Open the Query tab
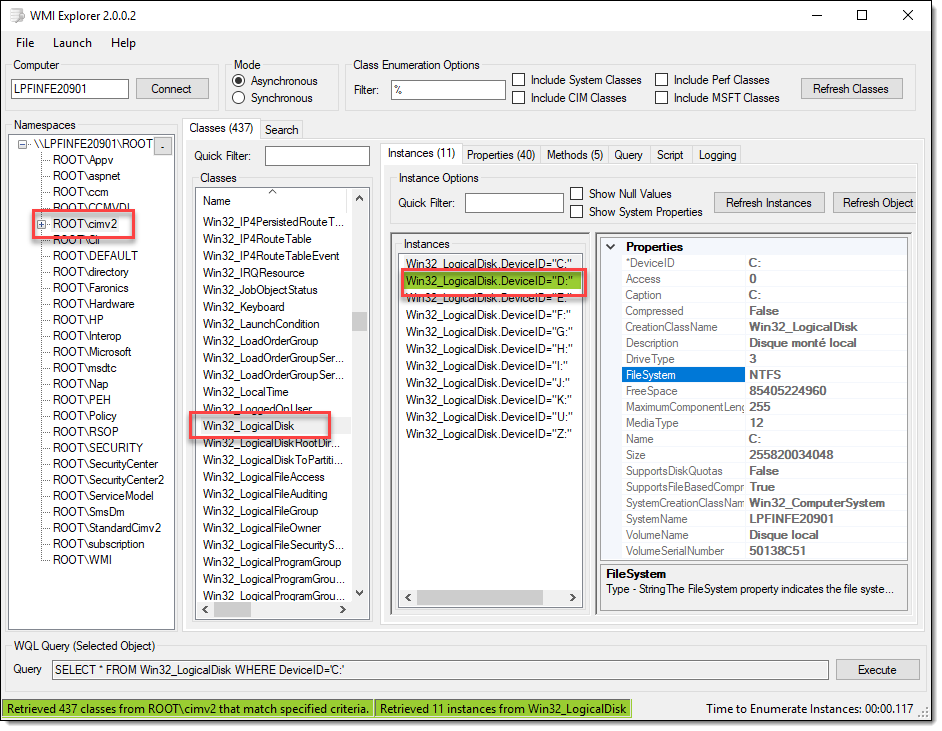The height and width of the screenshot is (731, 942). pos(628,155)
